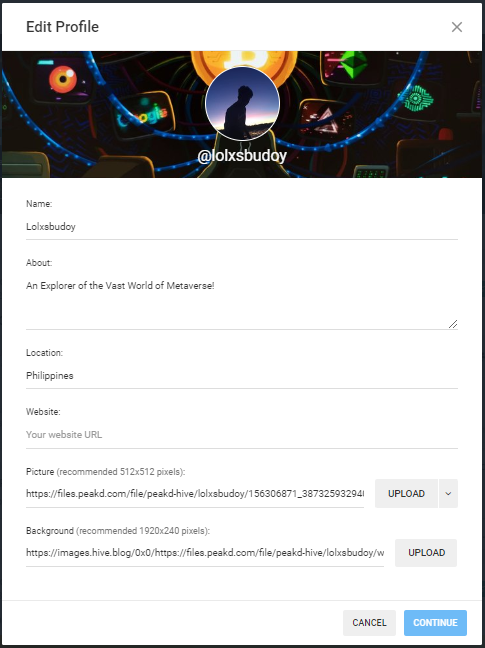Focus the Picture URL input field
The height and width of the screenshot is (648, 485).
click(x=195, y=494)
